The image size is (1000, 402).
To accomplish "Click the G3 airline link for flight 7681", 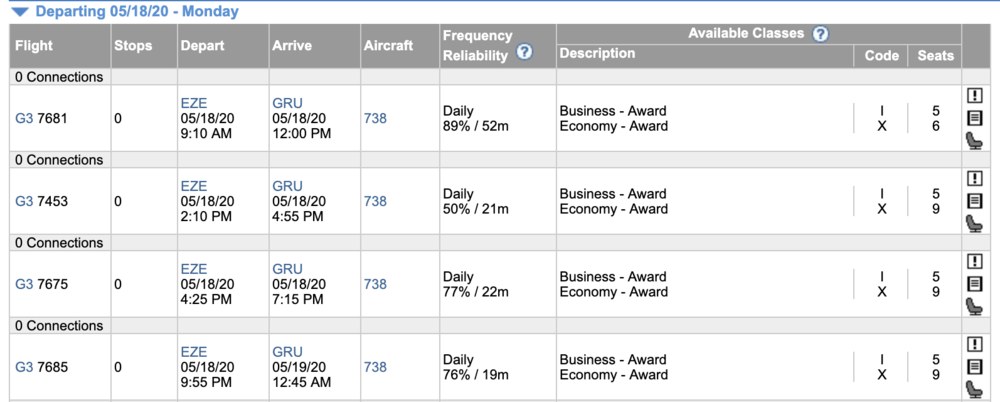I will coord(24,118).
